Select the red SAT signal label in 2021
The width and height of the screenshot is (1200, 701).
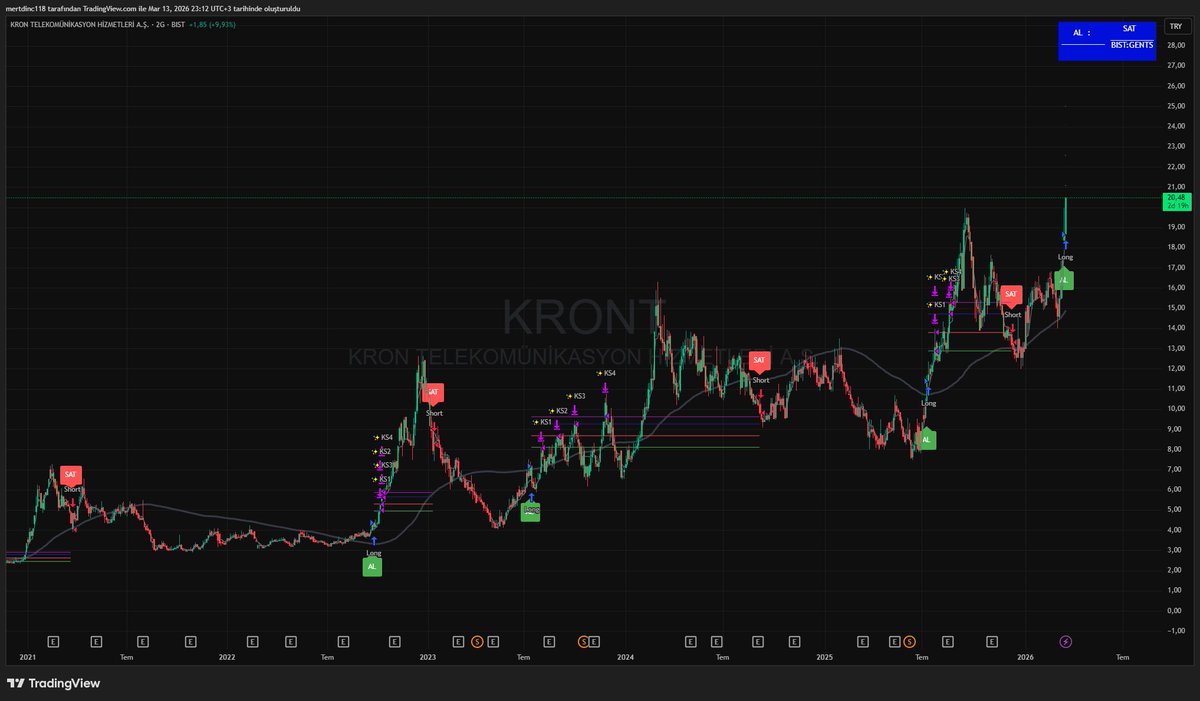pos(70,475)
